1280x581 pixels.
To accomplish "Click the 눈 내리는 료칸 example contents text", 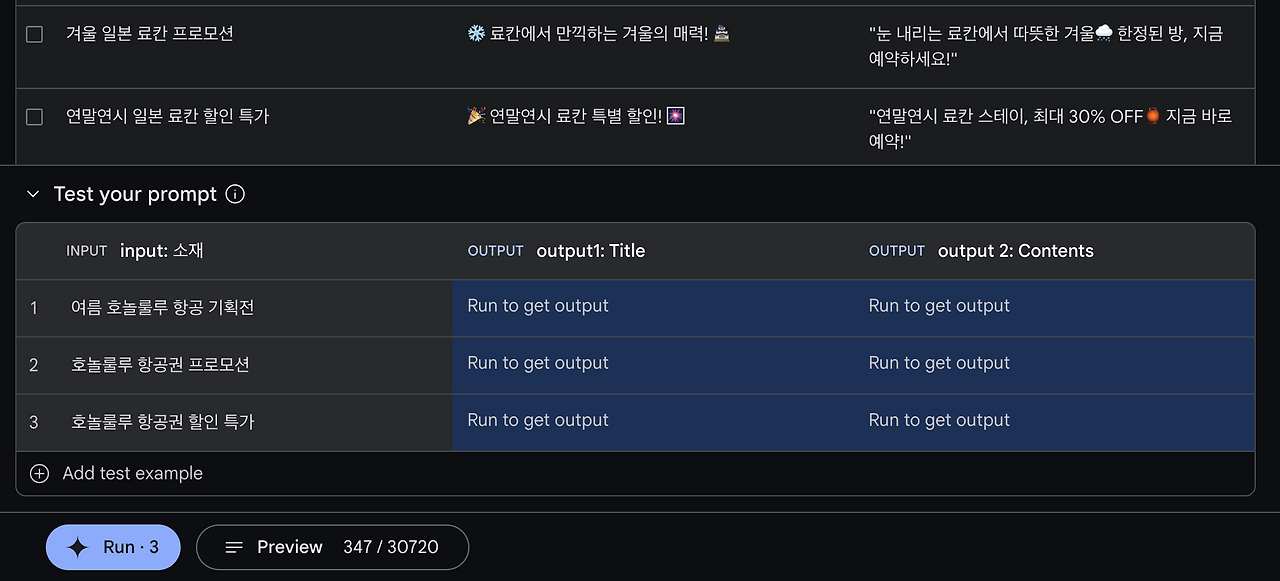I will coord(1045,46).
